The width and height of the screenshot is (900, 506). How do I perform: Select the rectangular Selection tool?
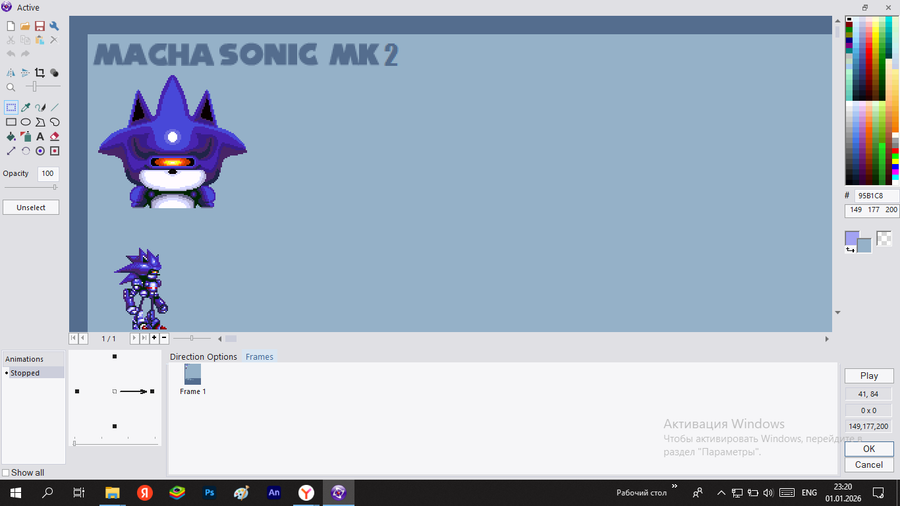tap(11, 107)
